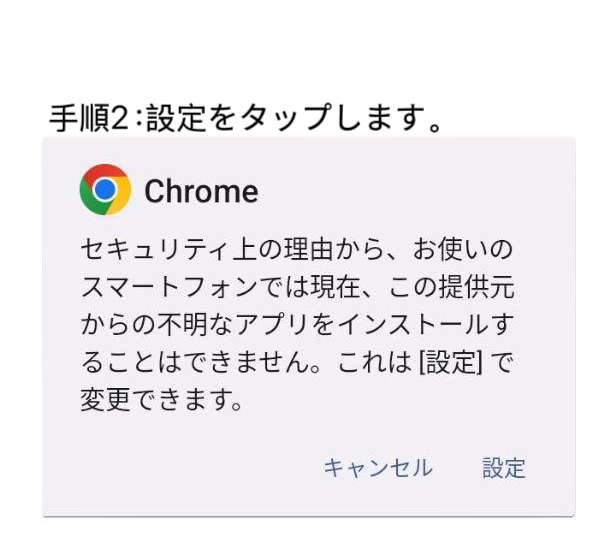Tap the 設定 button in the dialog
The image size is (616, 545).
[504, 467]
